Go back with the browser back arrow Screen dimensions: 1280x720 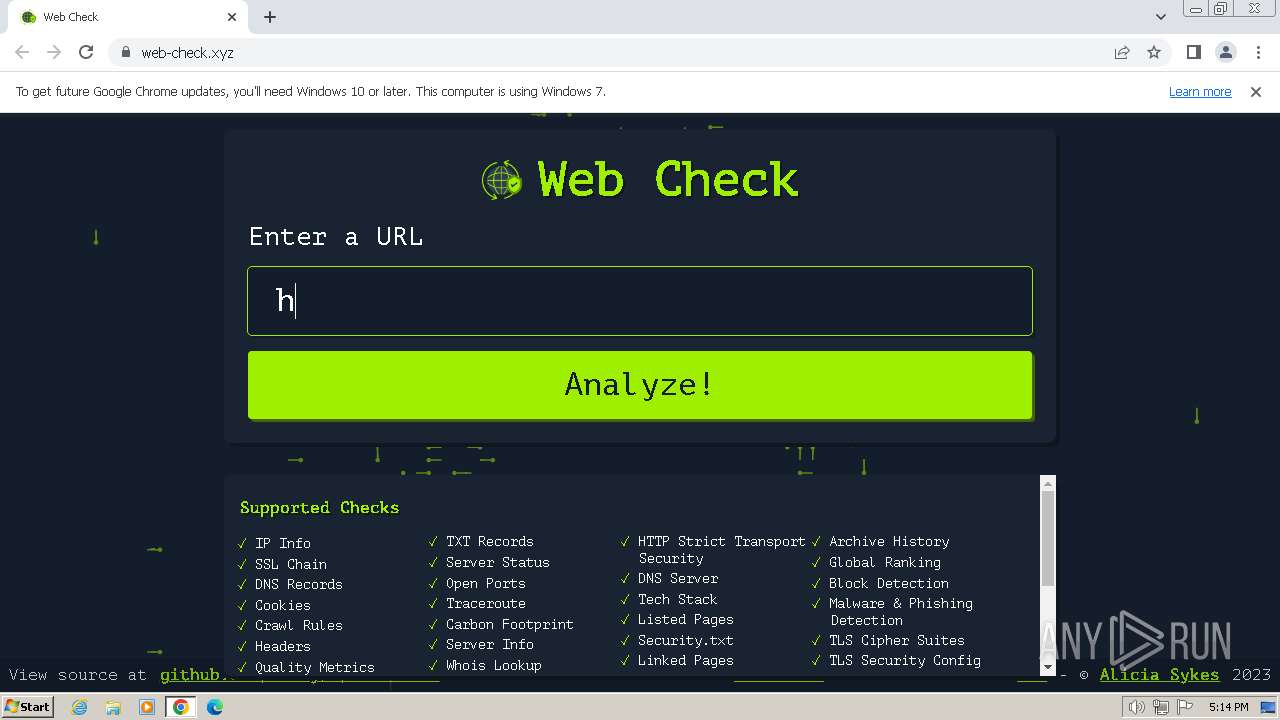22,52
